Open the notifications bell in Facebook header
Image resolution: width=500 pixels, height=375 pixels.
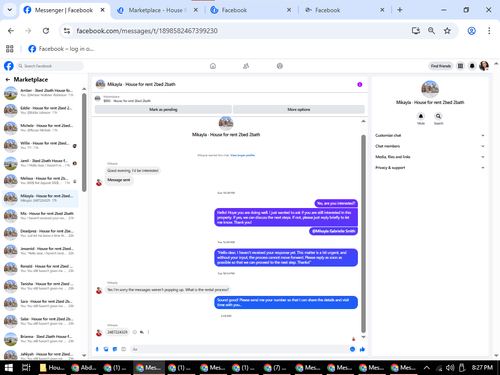[472, 66]
